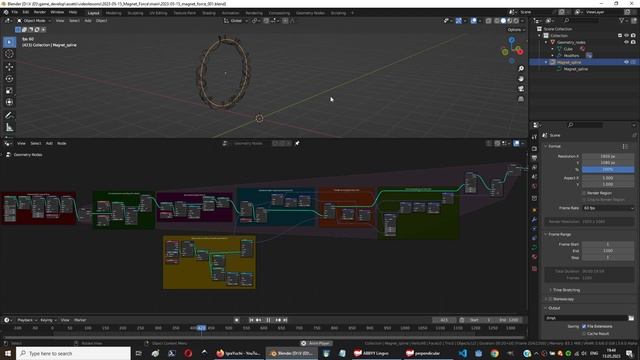
Task: Select the Measure tool
Action: (9, 128)
